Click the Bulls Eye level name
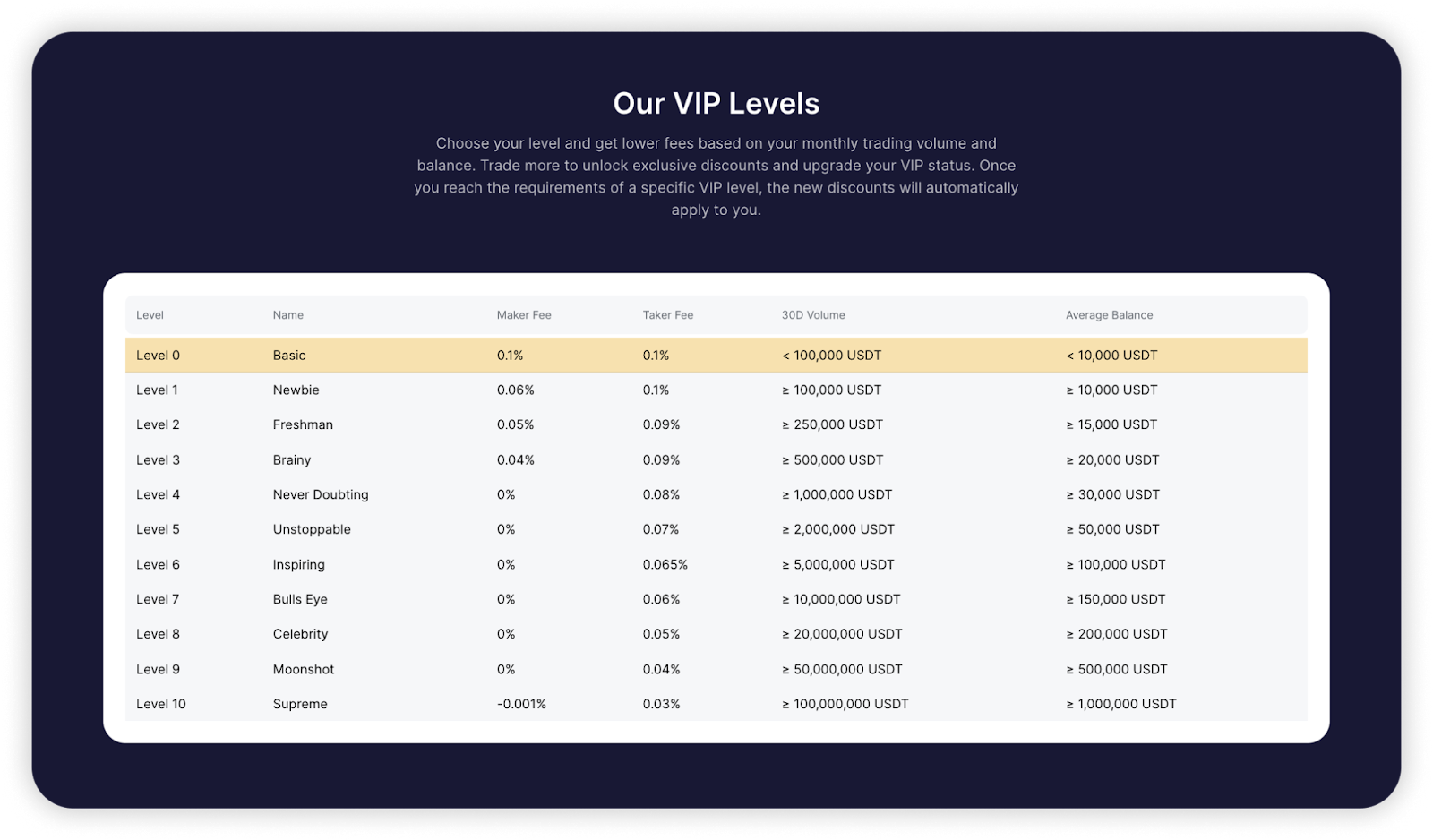The width and height of the screenshot is (1433, 840). click(300, 599)
